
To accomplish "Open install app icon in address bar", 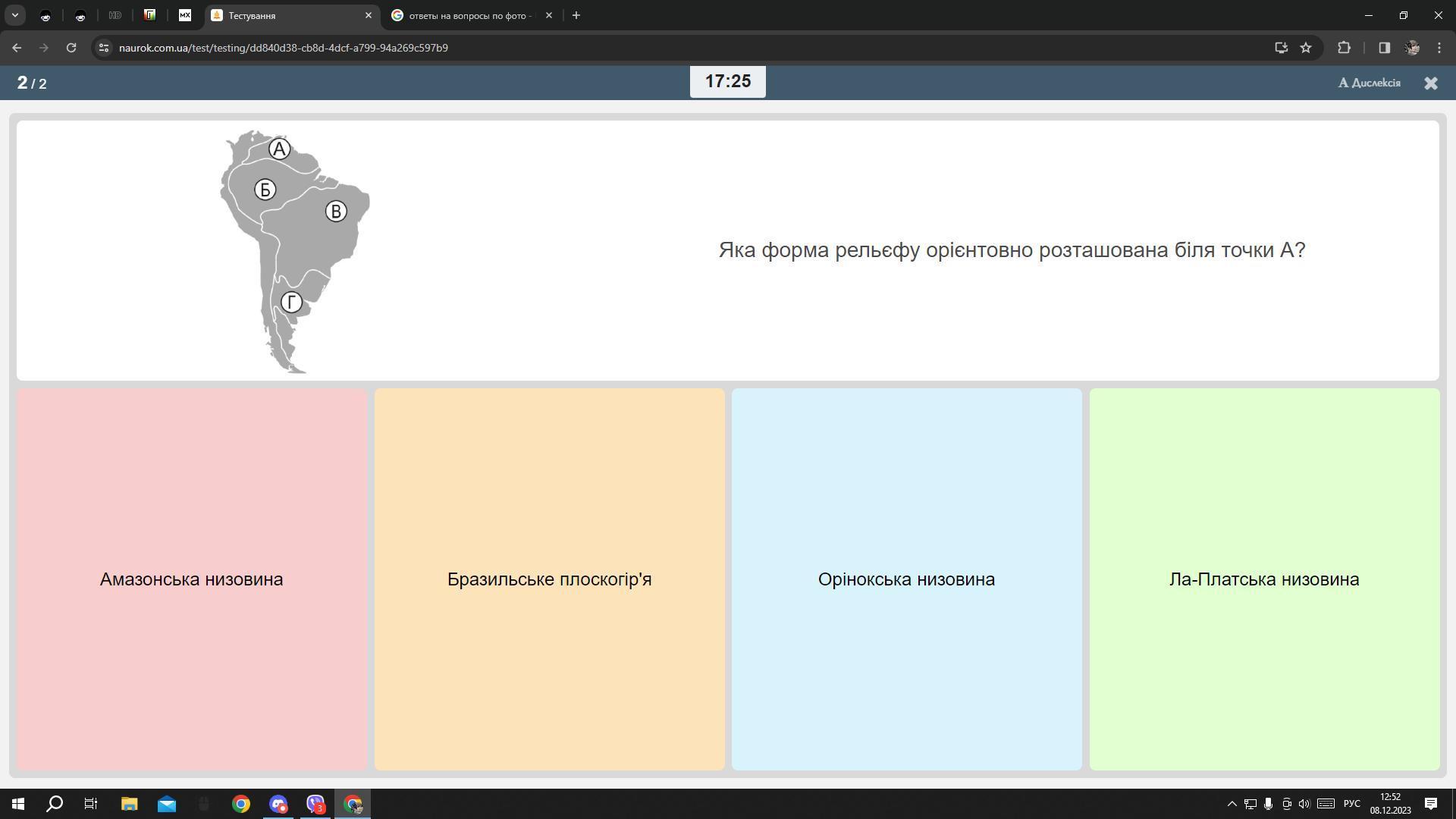I will coord(1281,48).
